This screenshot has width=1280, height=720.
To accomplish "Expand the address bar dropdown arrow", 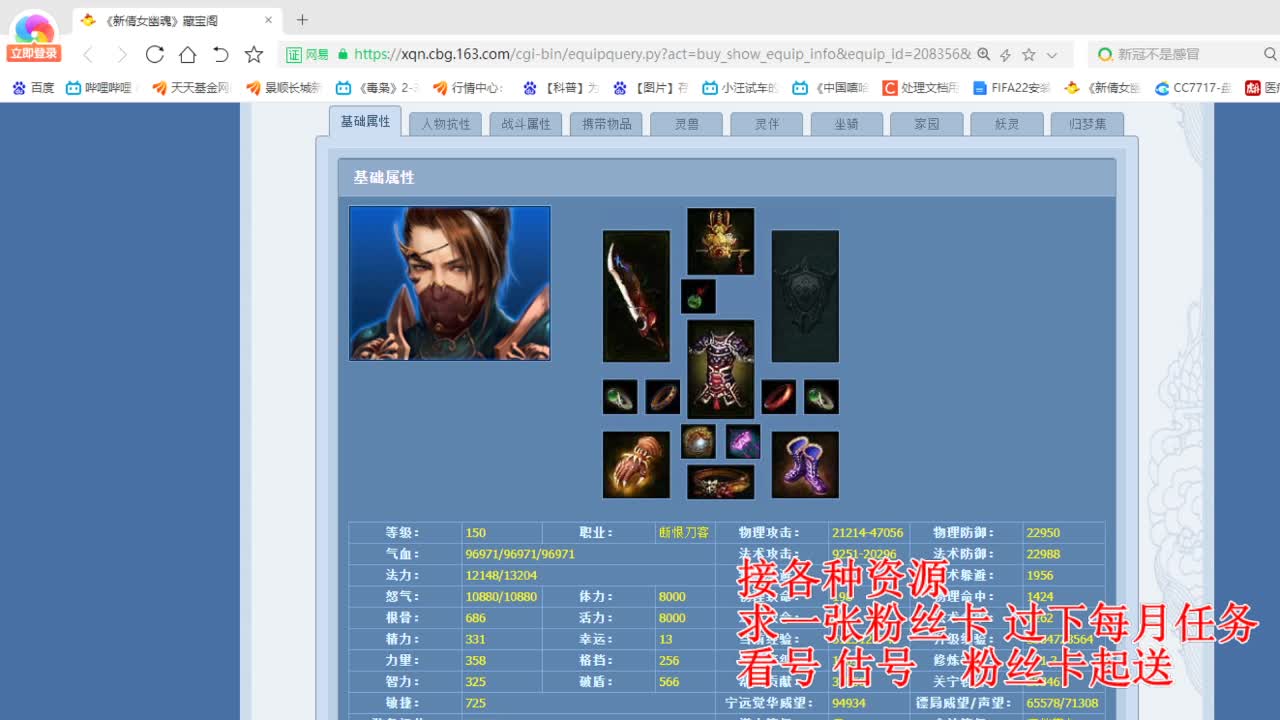I will click(x=1052, y=55).
